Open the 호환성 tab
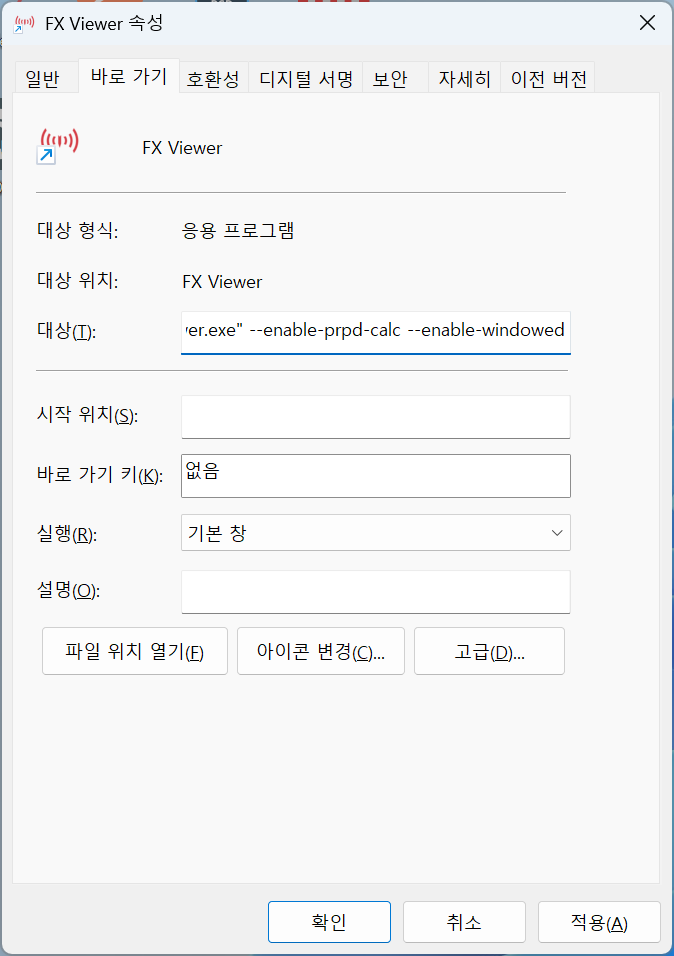 click(213, 78)
